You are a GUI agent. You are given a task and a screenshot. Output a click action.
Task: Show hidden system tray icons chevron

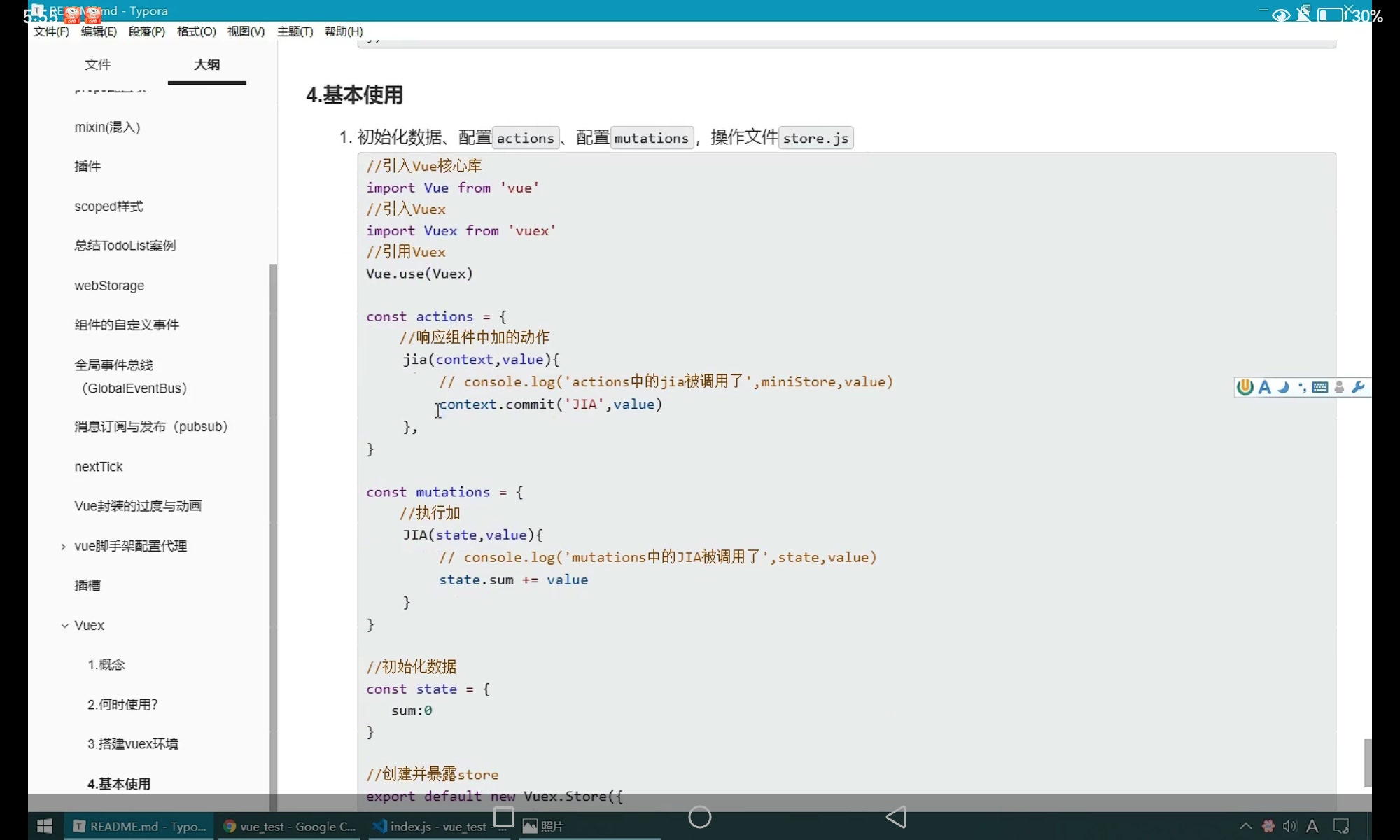coord(1245,826)
